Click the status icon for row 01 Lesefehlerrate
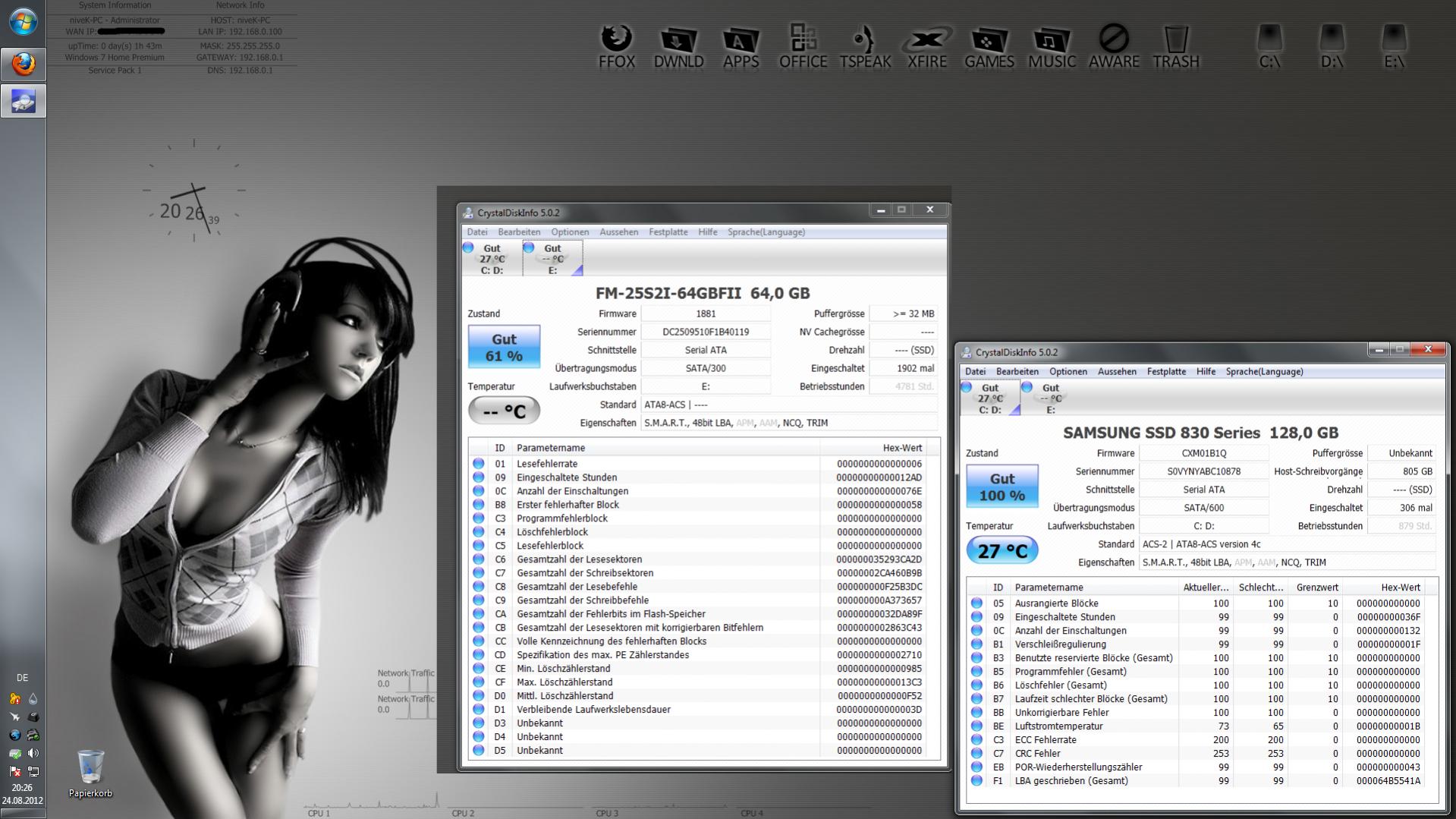Image resolution: width=1456 pixels, height=819 pixels. pyautogui.click(x=478, y=464)
